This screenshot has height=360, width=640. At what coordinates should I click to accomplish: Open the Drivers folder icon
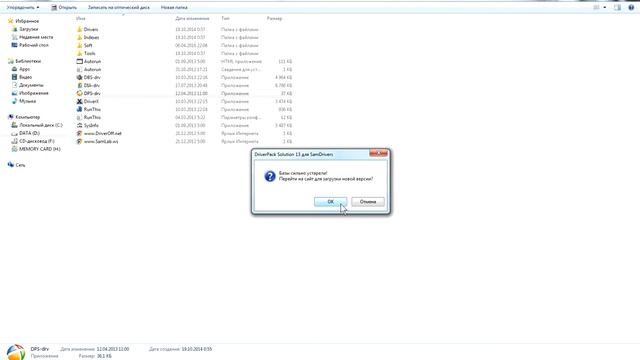[80, 29]
